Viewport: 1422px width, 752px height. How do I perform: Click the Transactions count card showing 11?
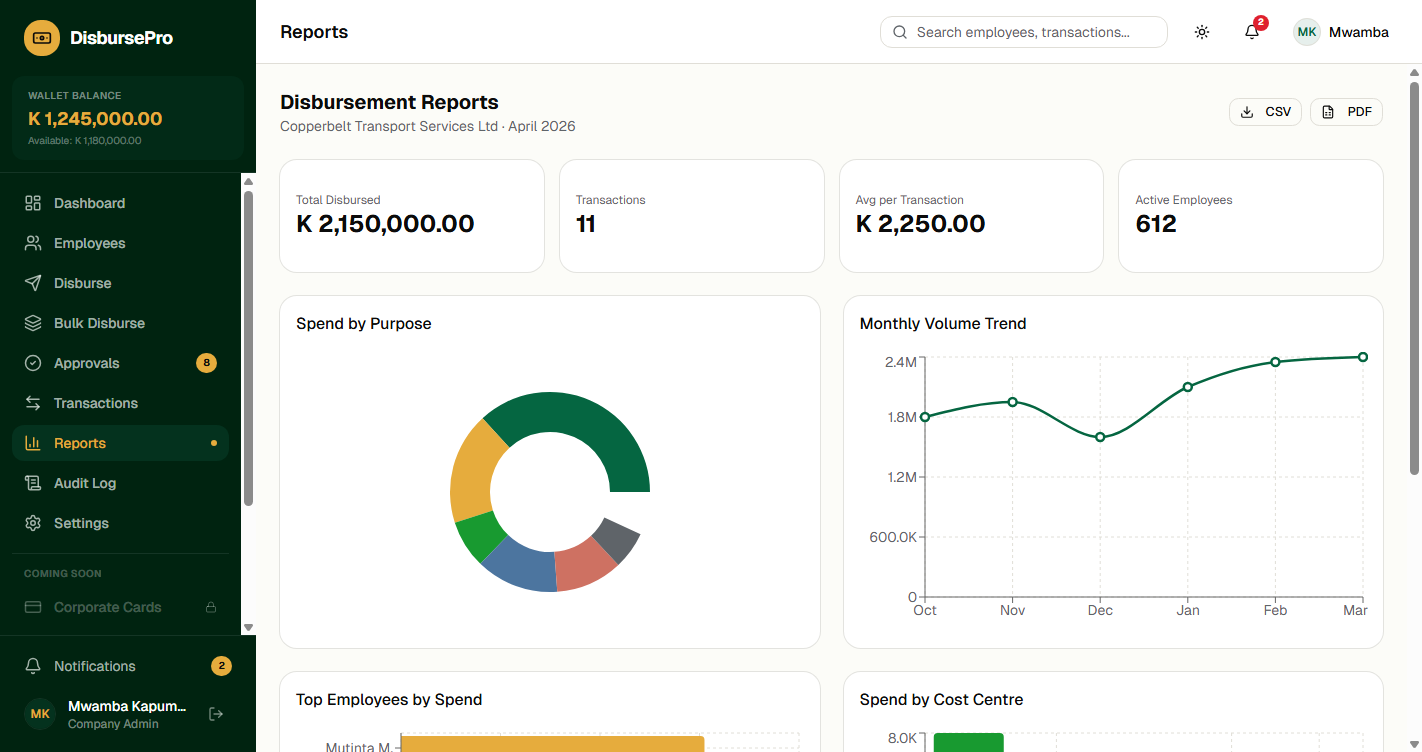691,216
